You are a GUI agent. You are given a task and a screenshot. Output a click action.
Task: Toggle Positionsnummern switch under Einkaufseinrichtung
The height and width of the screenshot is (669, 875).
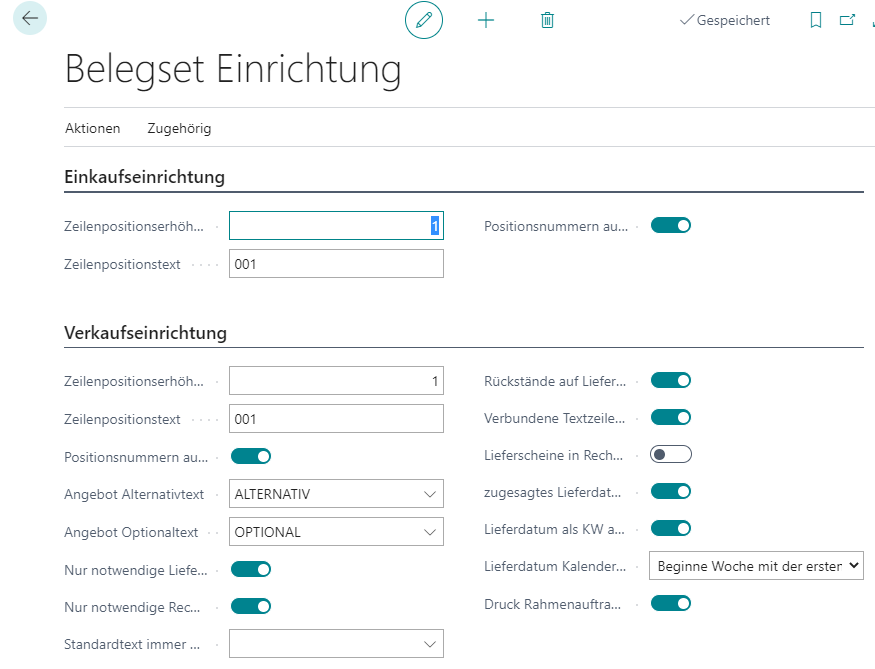point(670,226)
